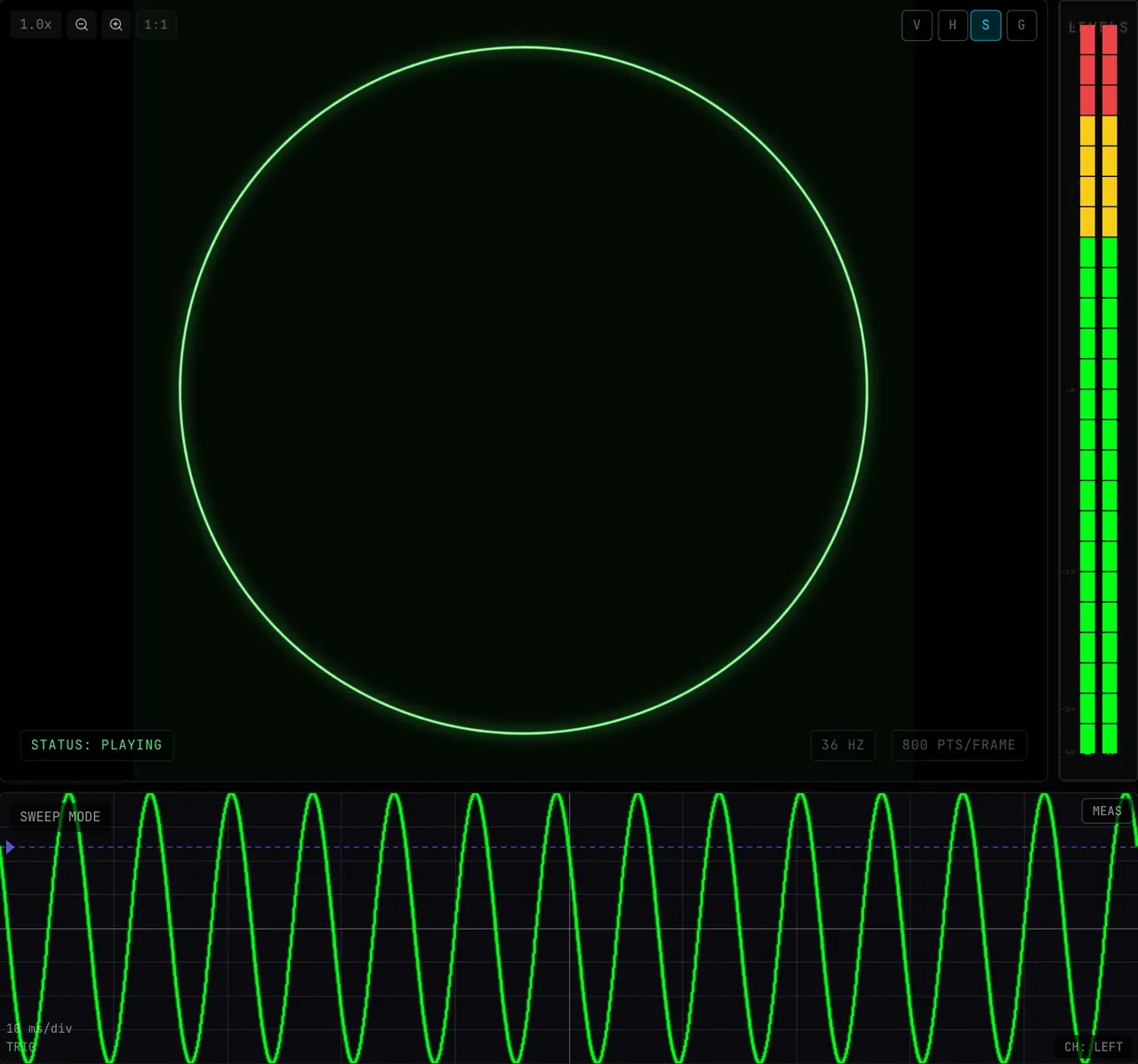Viewport: 1138px width, 1064px height.
Task: Click the 1.0x zoom level readout
Action: click(x=36, y=25)
